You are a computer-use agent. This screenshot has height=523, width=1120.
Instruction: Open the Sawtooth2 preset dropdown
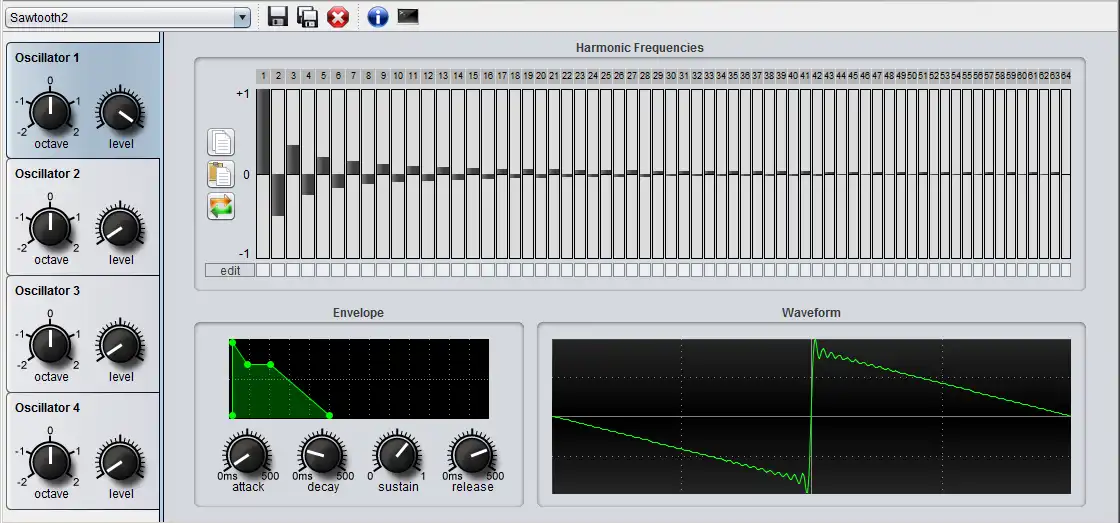click(128, 17)
